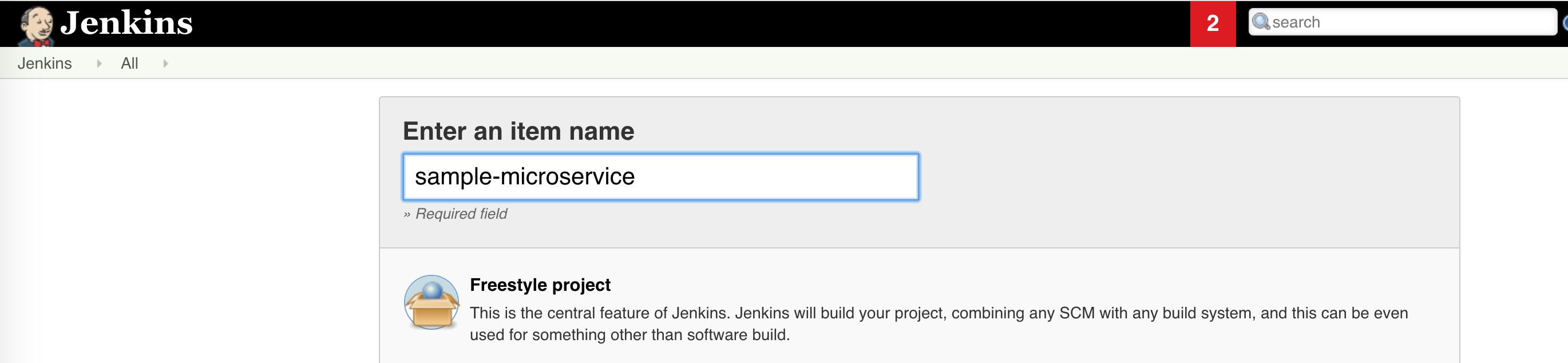
Task: Go to the Jenkins breadcrumb
Action: [x=45, y=64]
